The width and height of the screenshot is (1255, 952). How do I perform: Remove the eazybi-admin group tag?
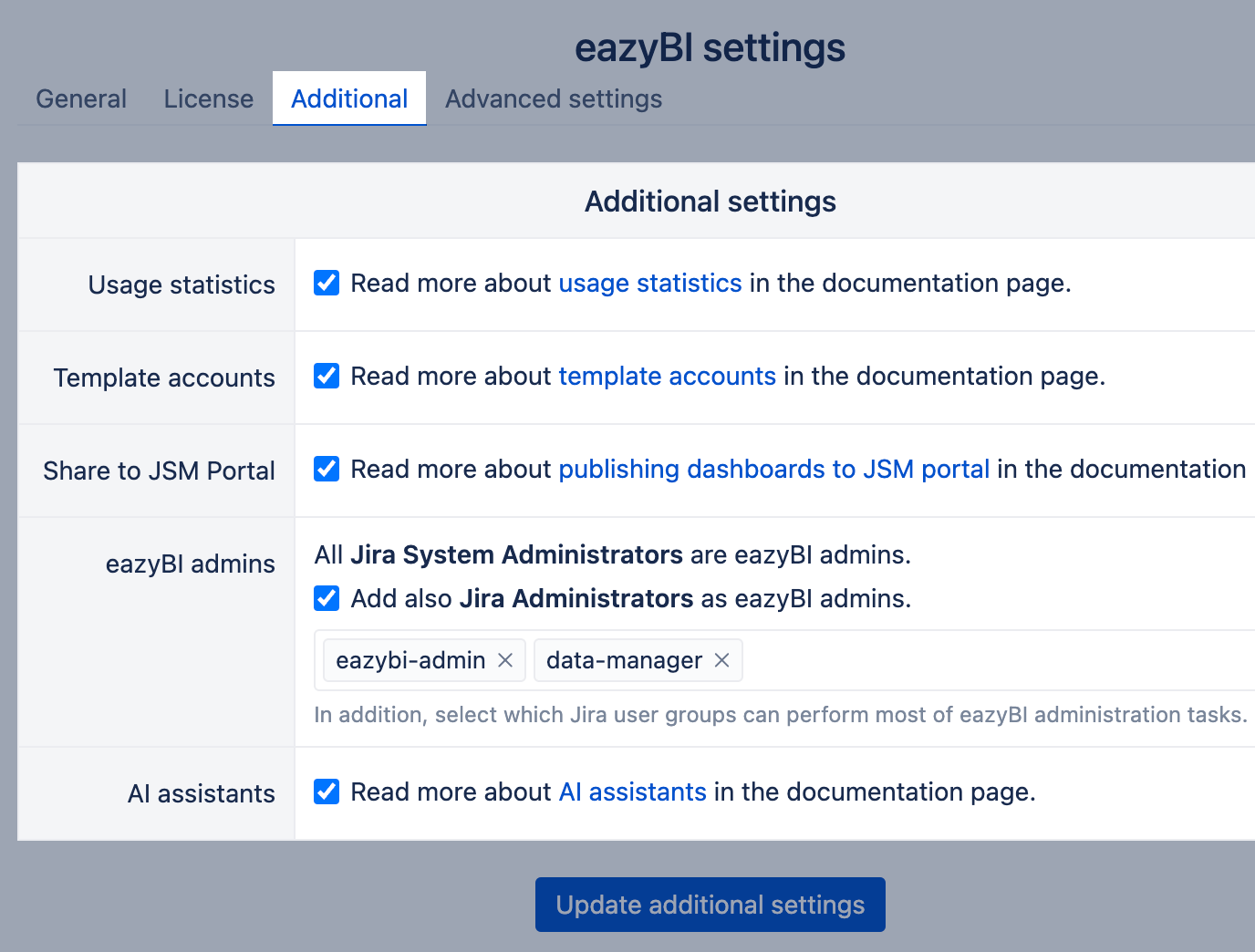(x=505, y=660)
